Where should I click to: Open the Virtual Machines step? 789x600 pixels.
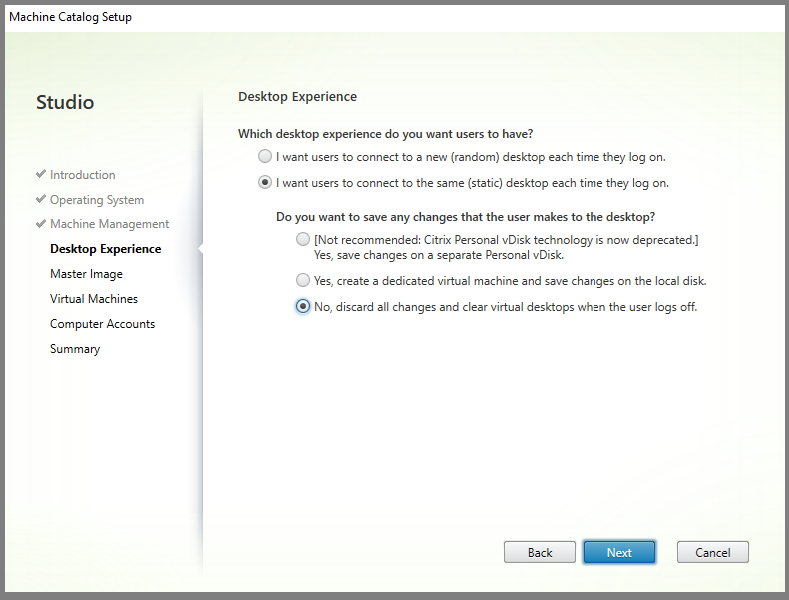pyautogui.click(x=94, y=298)
